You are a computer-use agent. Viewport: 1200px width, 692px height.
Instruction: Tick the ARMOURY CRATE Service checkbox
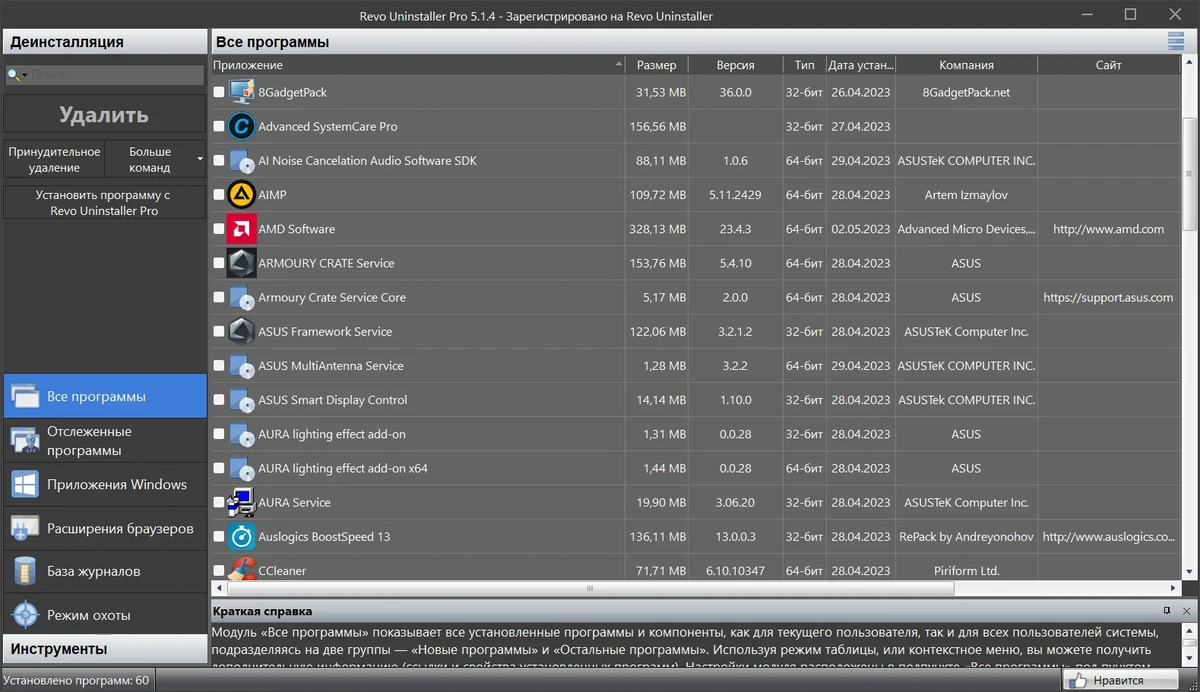pos(219,263)
